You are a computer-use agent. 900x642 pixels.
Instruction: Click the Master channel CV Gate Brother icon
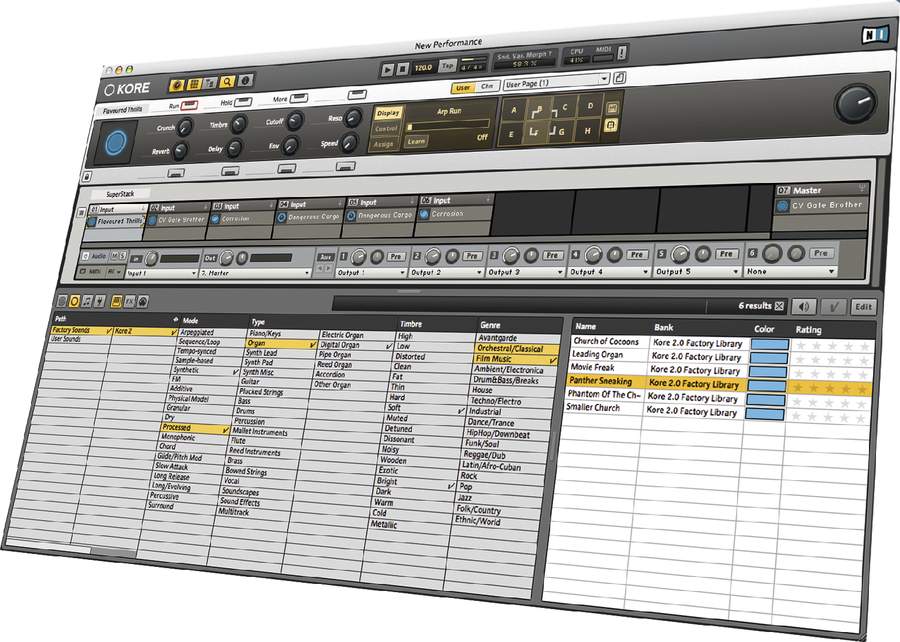(782, 206)
